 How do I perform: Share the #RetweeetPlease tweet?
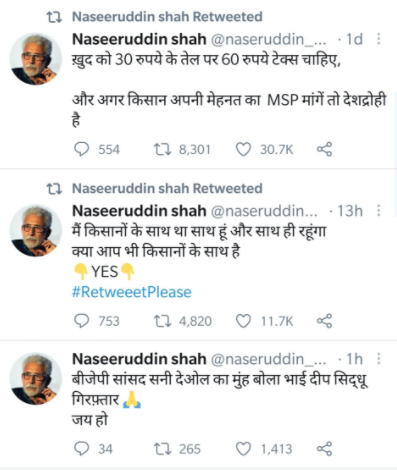(324, 321)
